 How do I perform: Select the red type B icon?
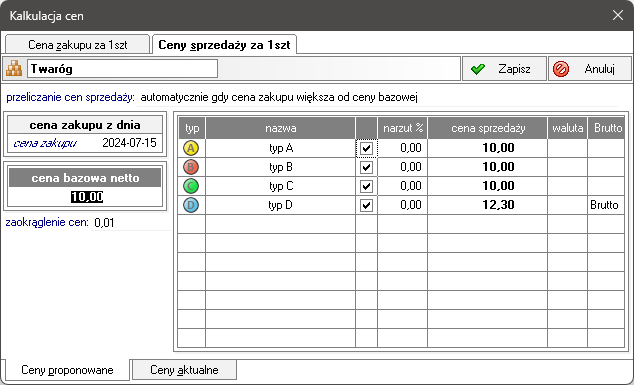191,167
